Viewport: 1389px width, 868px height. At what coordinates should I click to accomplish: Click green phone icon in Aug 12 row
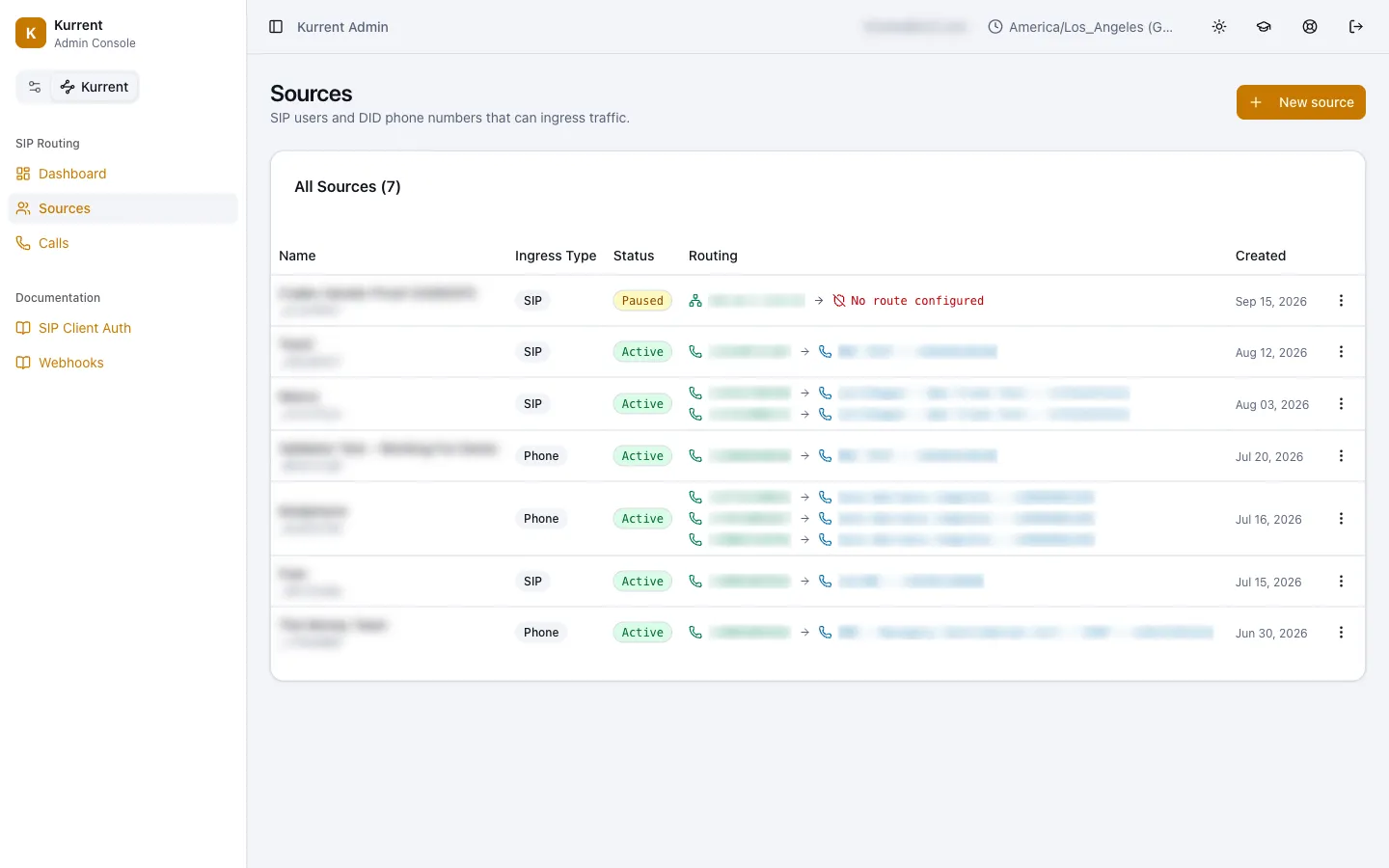(695, 352)
